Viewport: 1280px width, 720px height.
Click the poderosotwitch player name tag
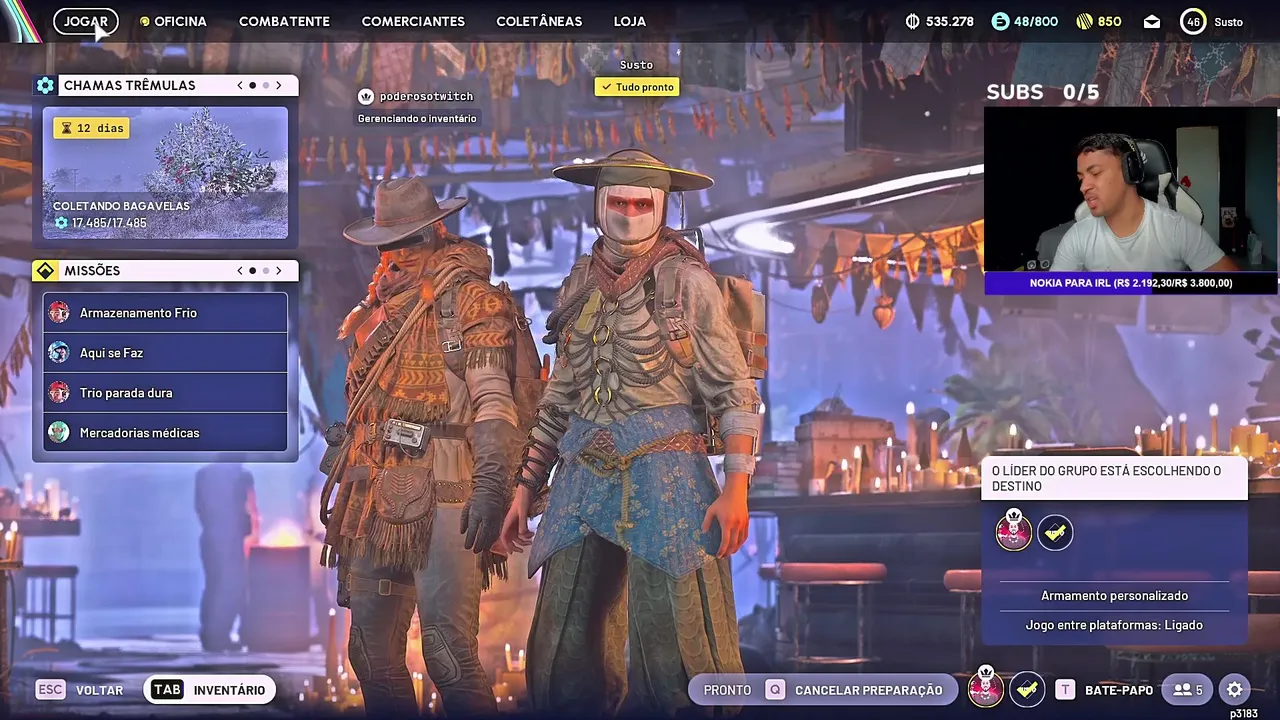426,96
